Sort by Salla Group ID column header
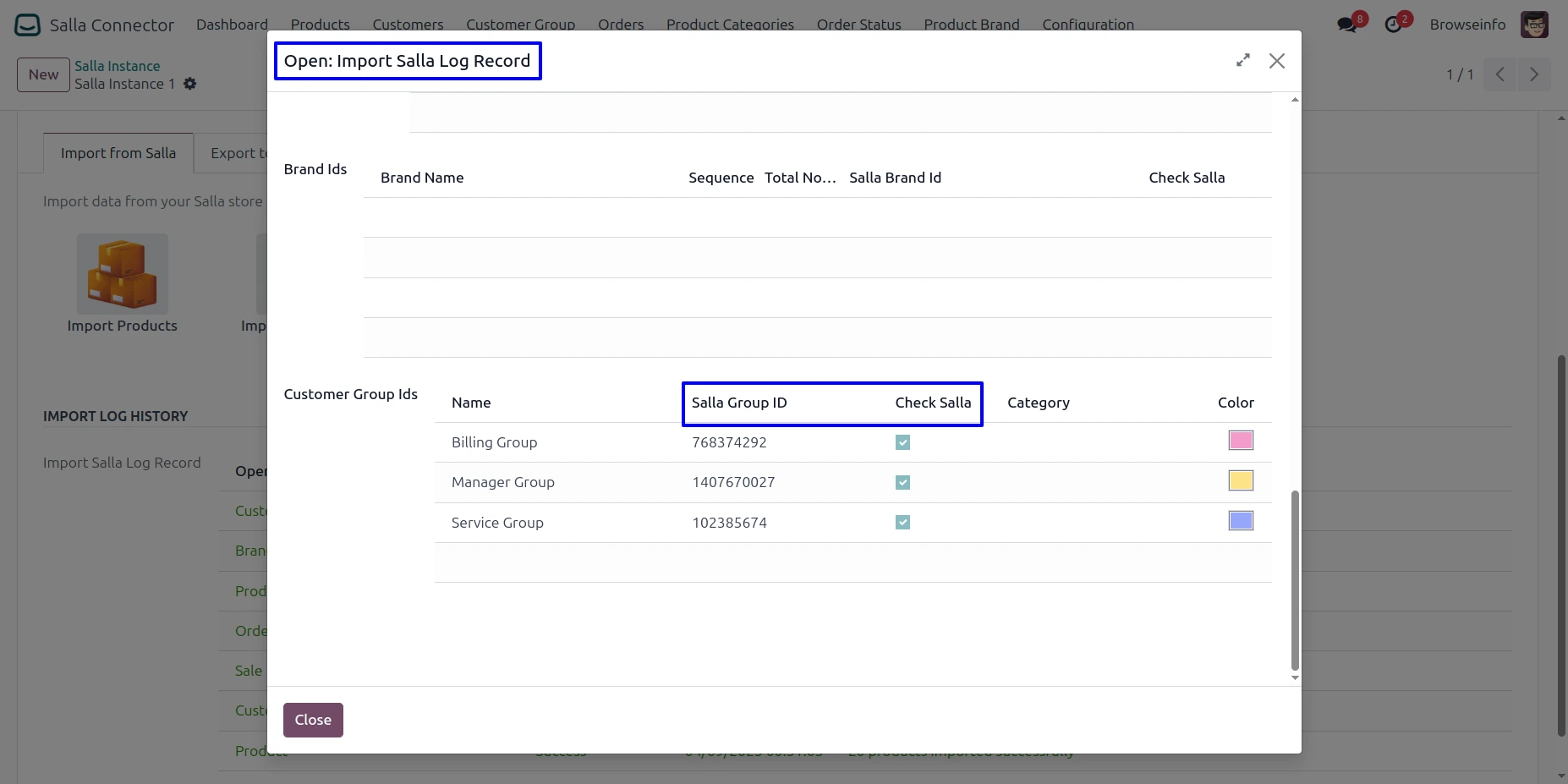This screenshot has width=1568, height=784. 739,403
